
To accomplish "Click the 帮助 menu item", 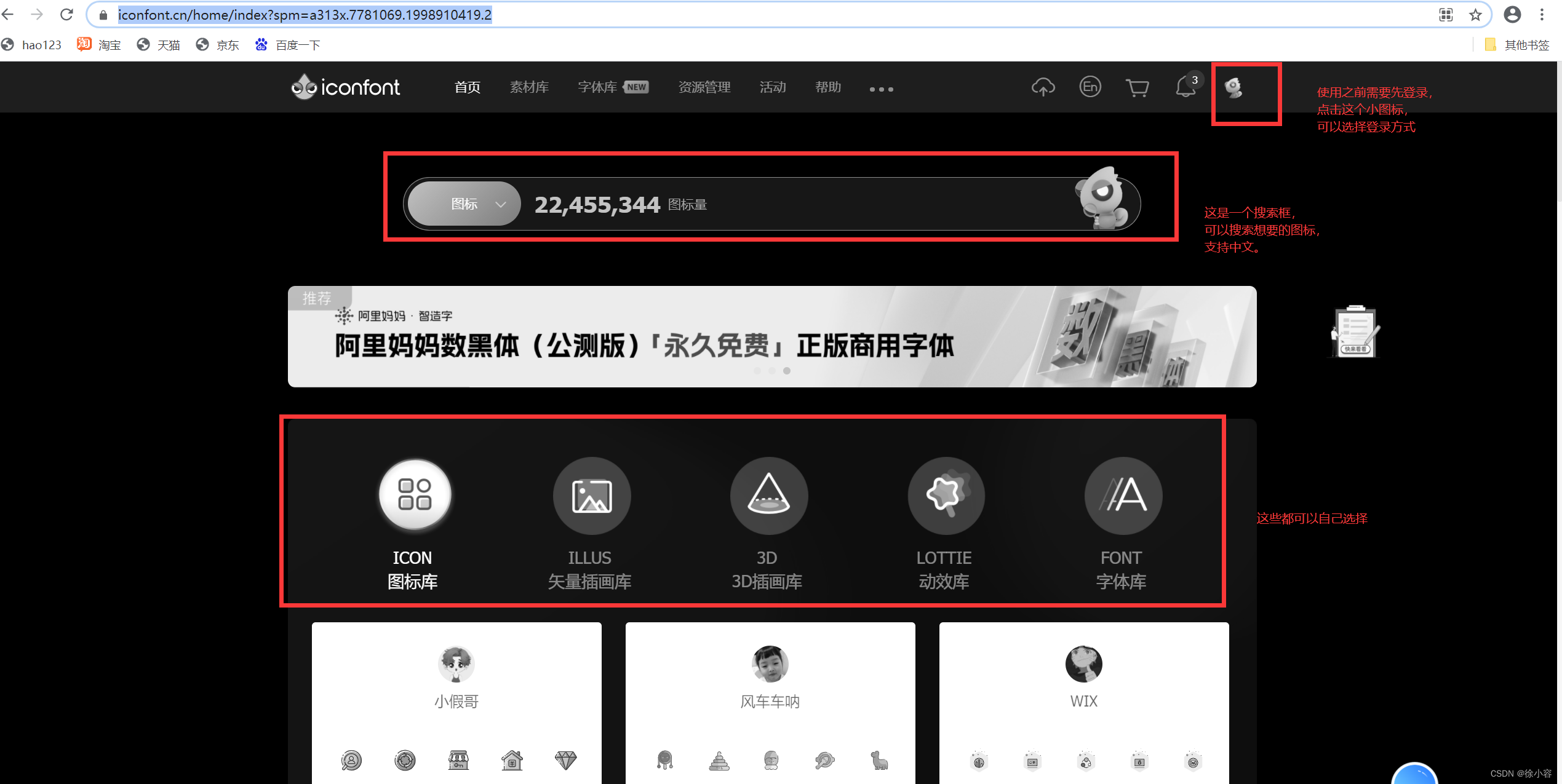I will tap(826, 87).
